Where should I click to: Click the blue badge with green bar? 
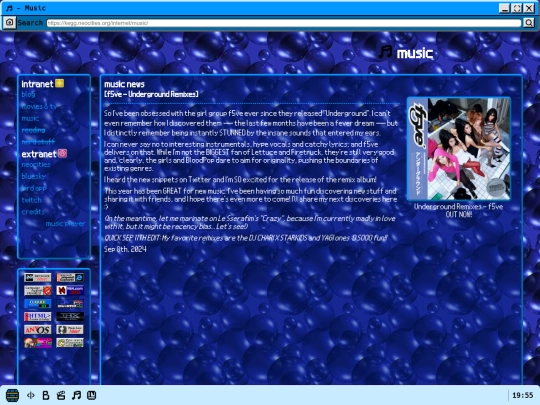pyautogui.click(x=38, y=303)
